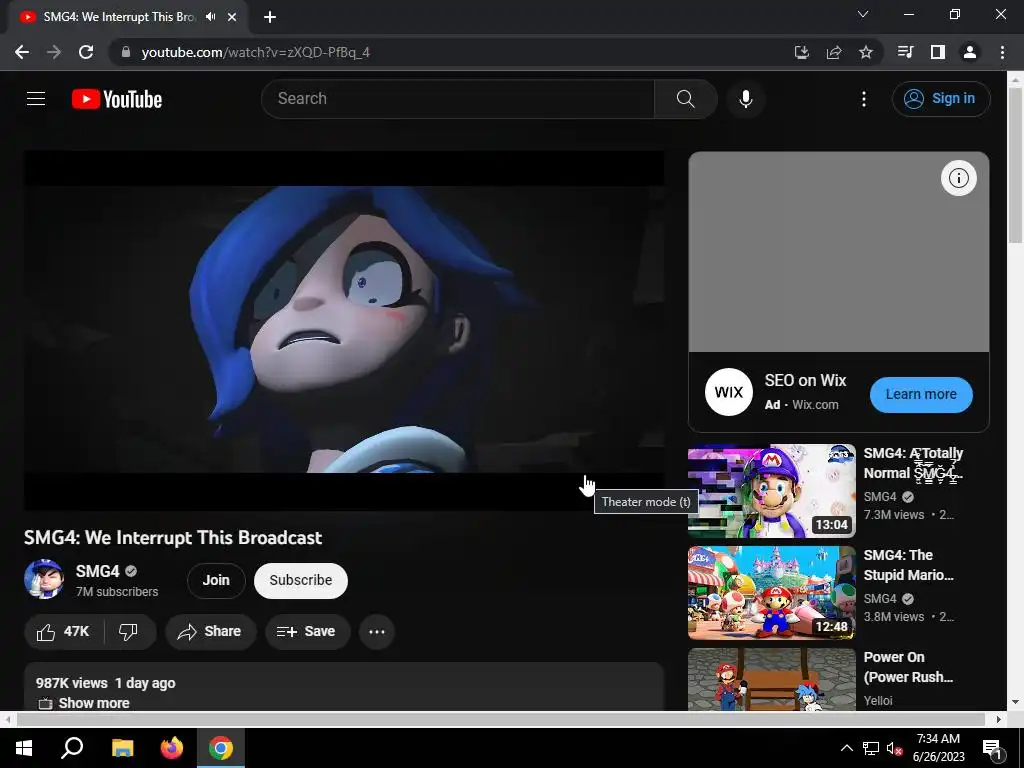Launch Firefox from taskbar
Viewport: 1024px width, 768px height.
(172, 748)
